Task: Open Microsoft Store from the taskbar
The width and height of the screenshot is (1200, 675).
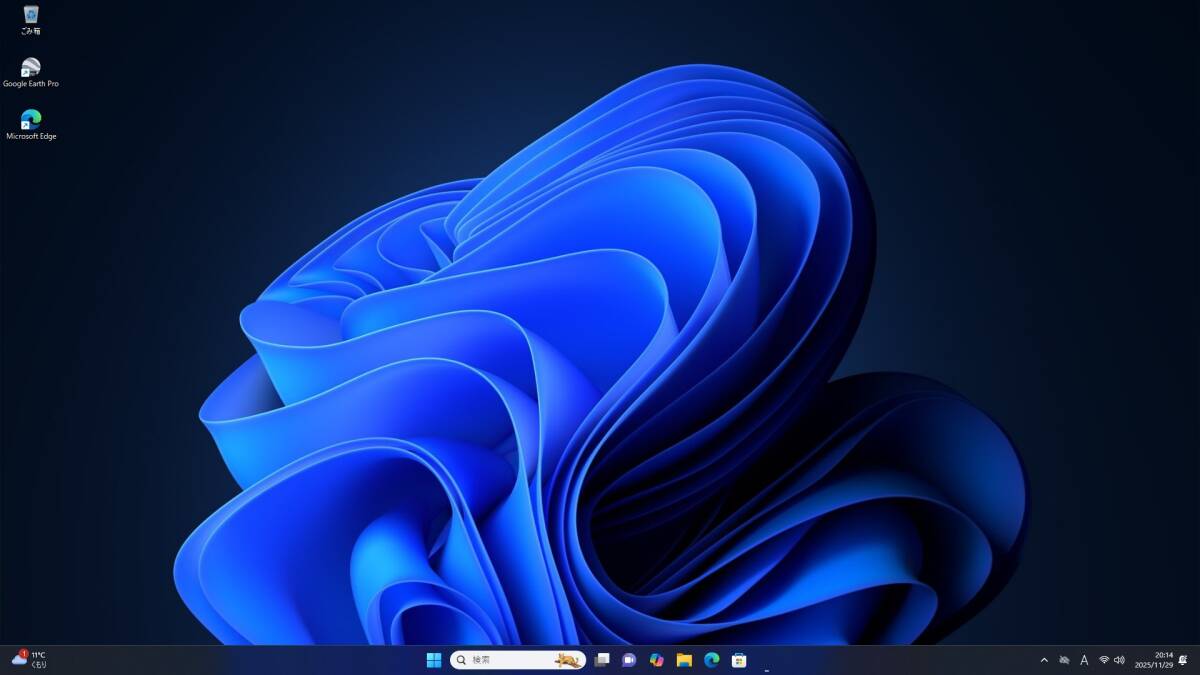Action: pyautogui.click(x=739, y=660)
